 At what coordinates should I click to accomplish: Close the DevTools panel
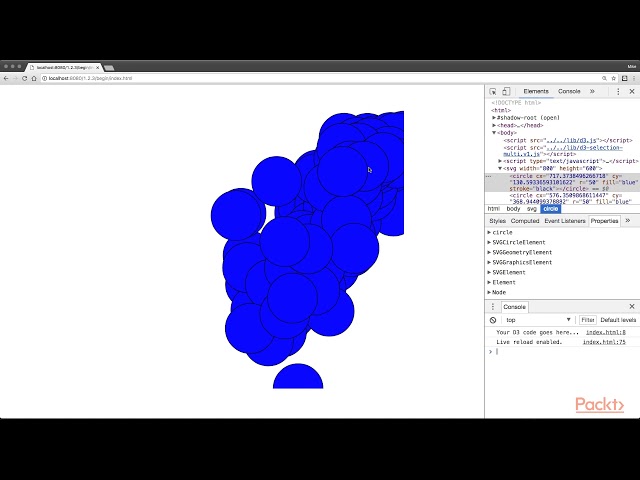[632, 91]
